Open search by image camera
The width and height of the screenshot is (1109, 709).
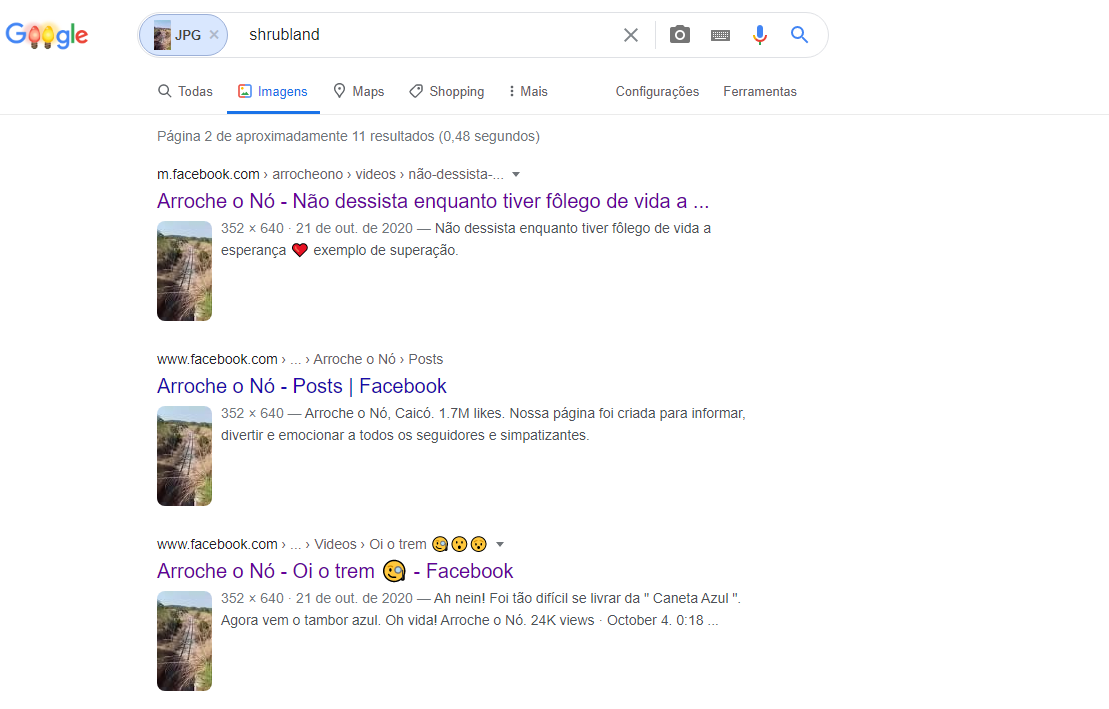[x=680, y=35]
